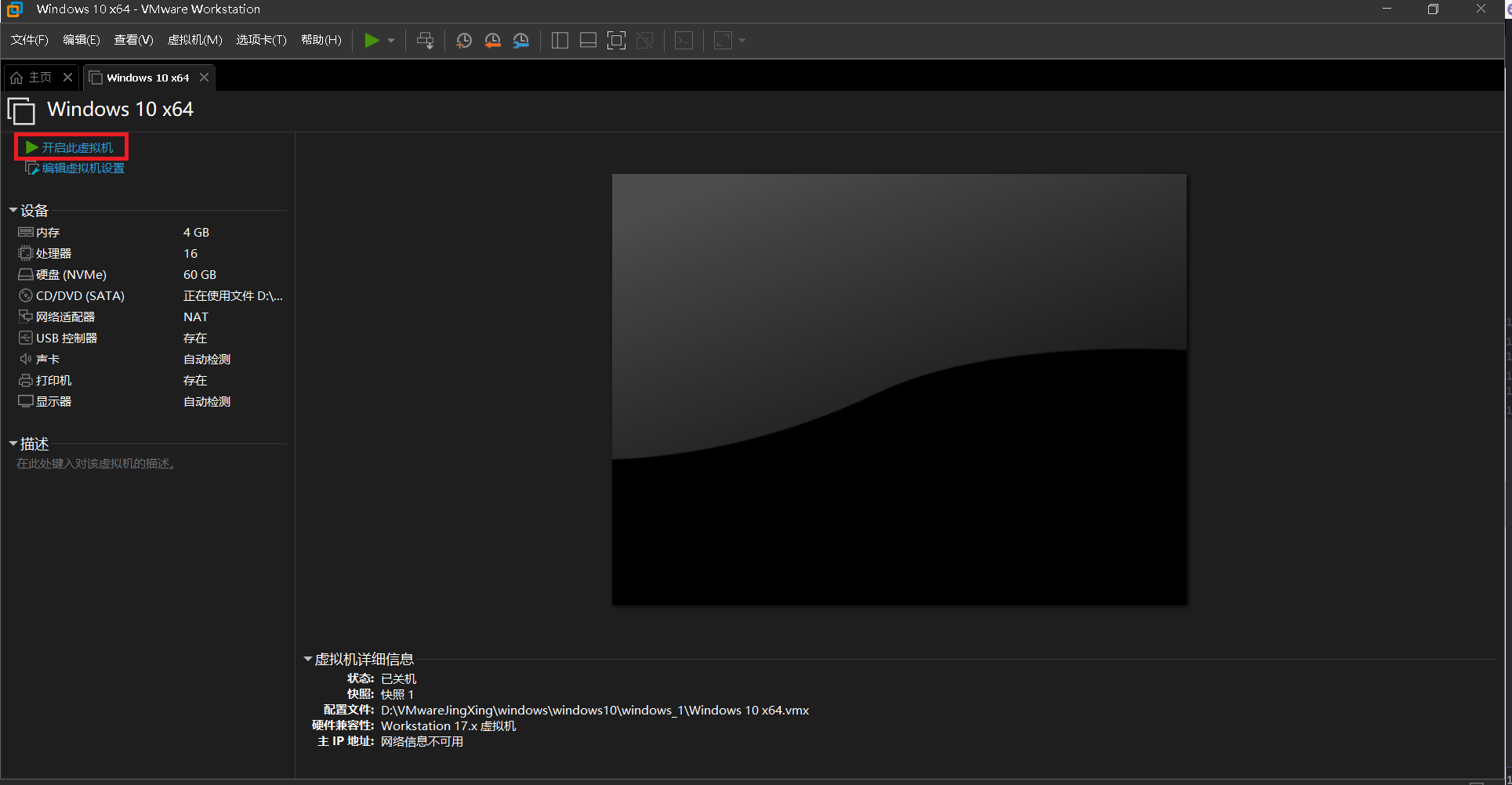Click the virtual machine screen preview thumbnail
Image resolution: width=1512 pixels, height=785 pixels.
coord(899,389)
